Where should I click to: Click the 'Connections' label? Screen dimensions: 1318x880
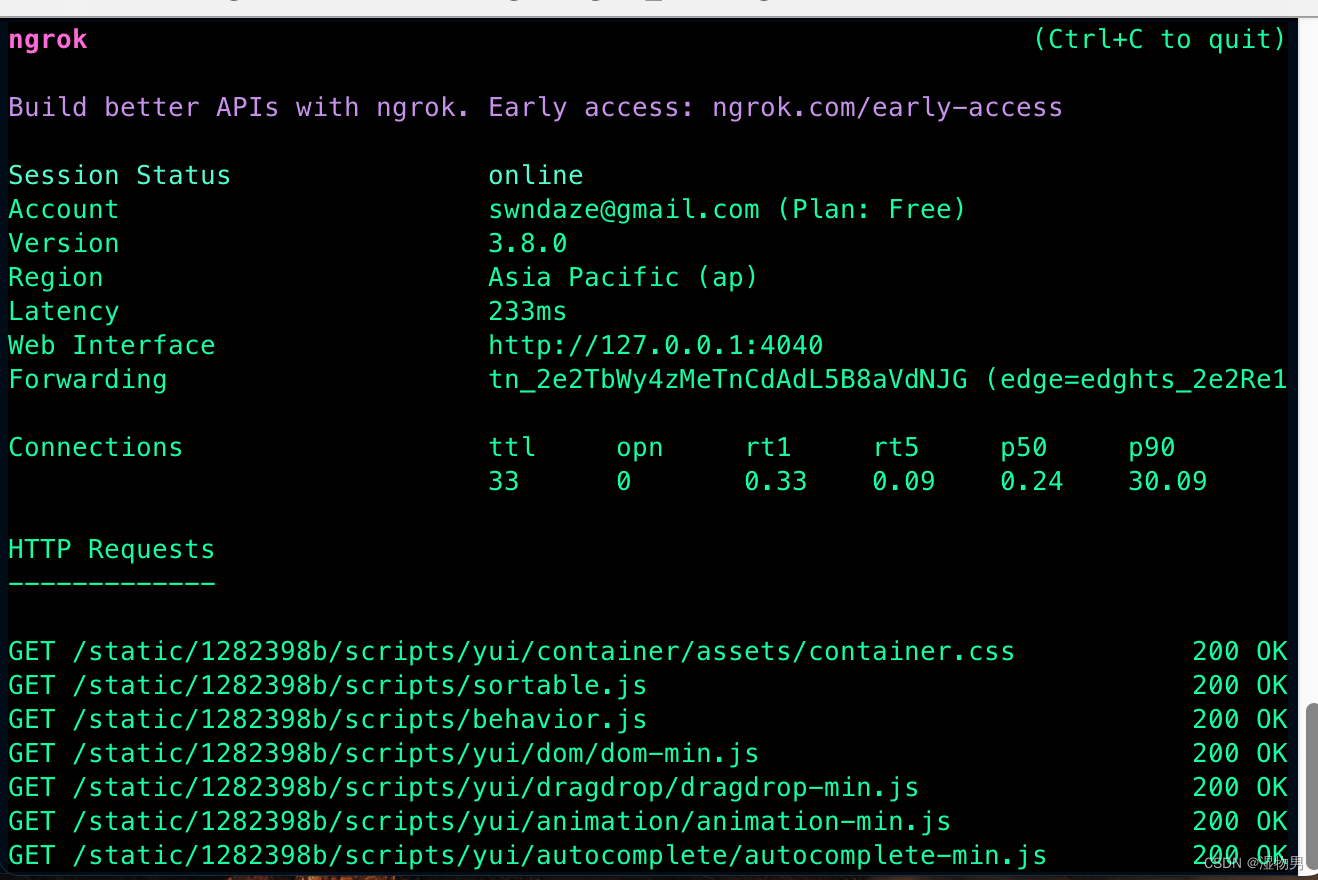[x=96, y=447]
